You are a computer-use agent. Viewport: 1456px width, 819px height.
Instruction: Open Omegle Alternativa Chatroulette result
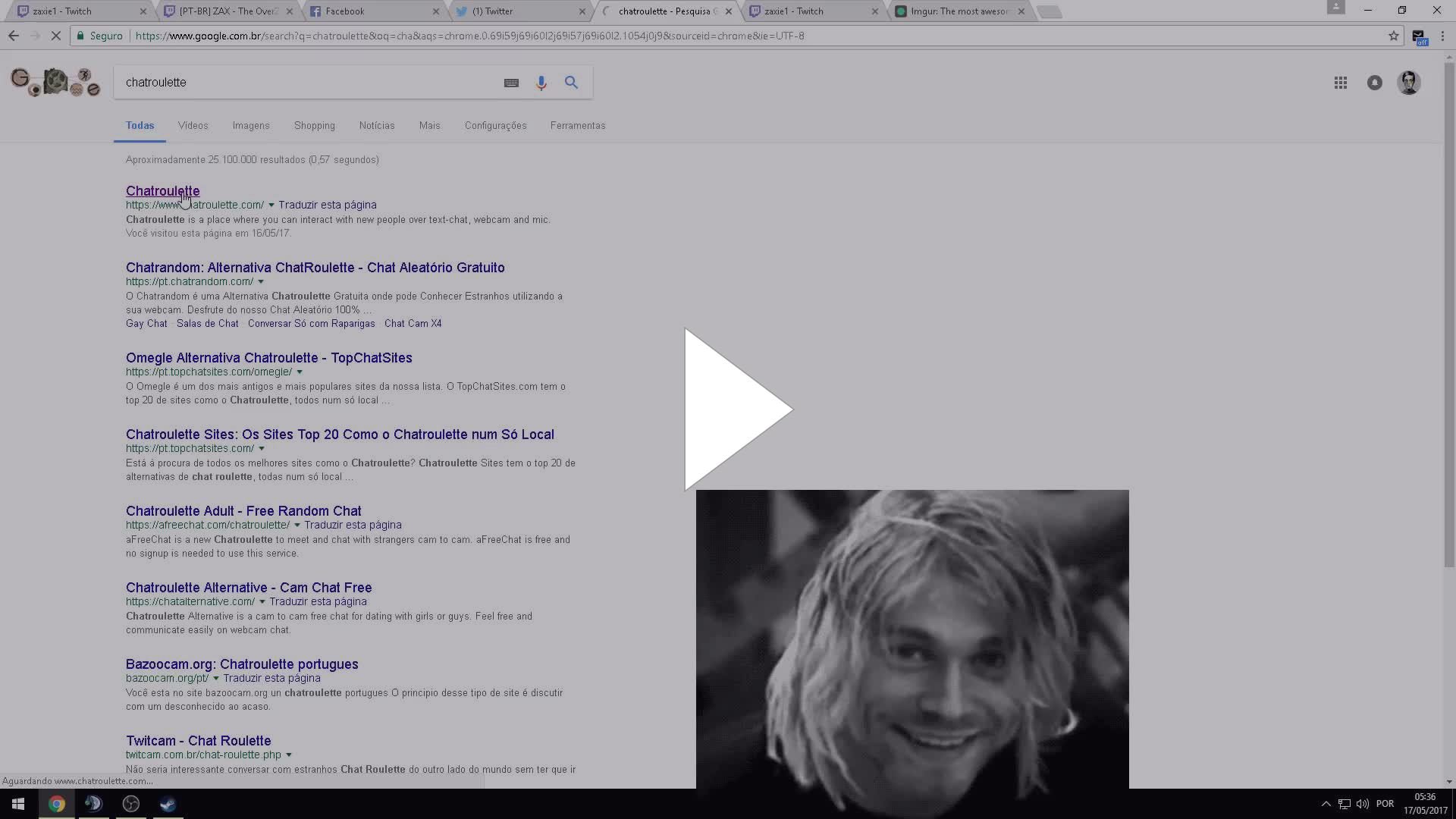click(268, 358)
